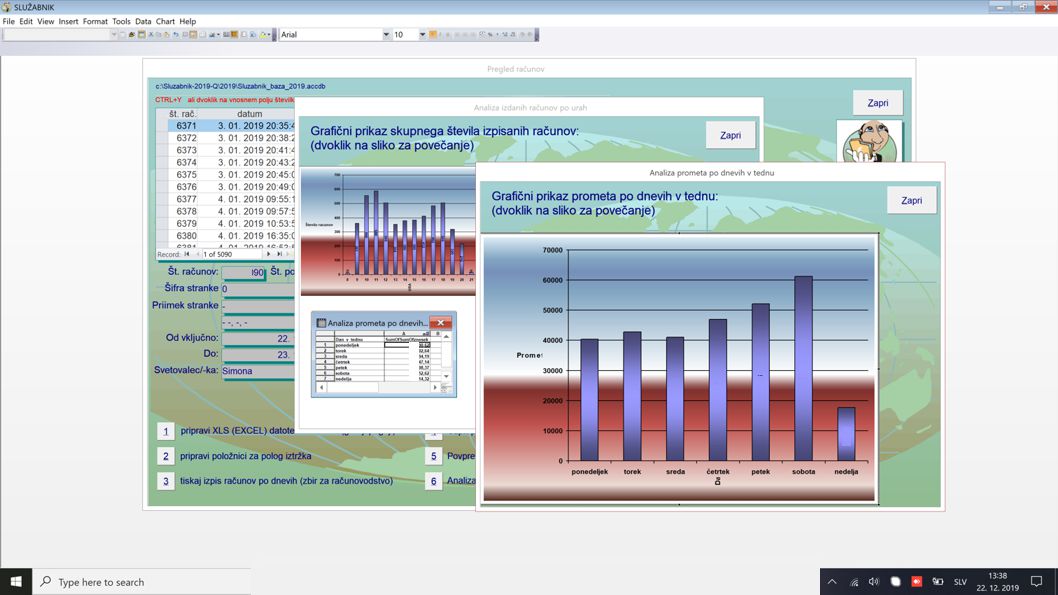
Task: Open the font size dropdown showing 10
Action: click(422, 35)
